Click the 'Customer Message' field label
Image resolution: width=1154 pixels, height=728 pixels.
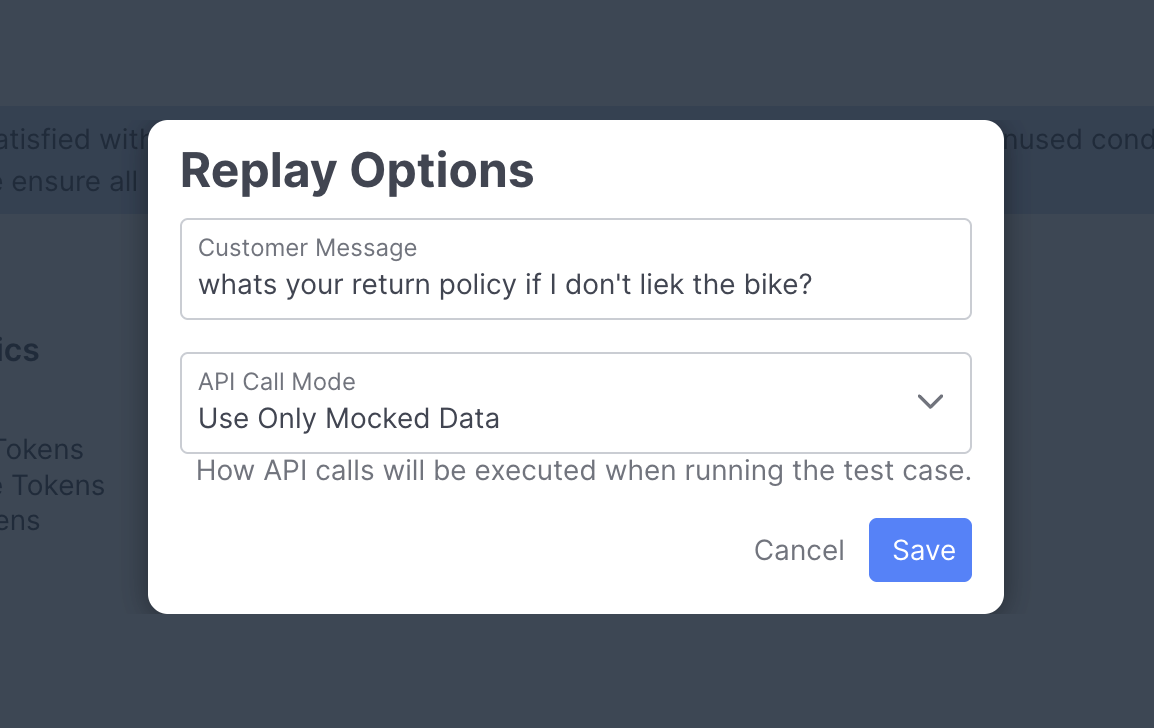307,247
